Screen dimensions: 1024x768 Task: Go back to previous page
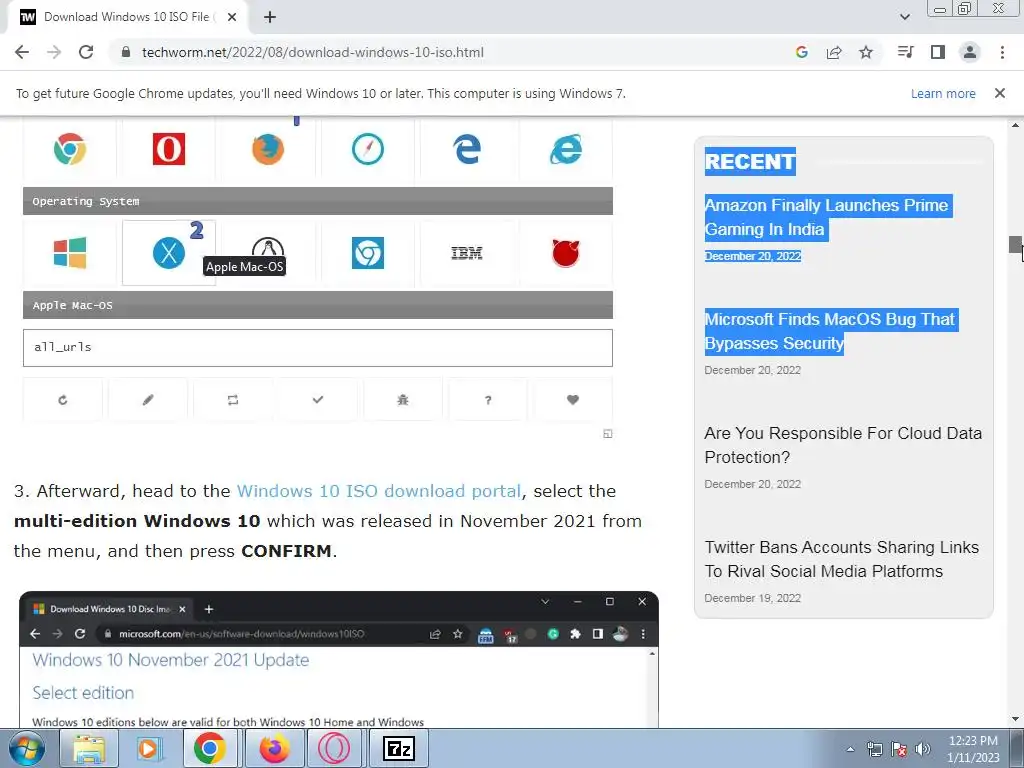click(x=22, y=52)
